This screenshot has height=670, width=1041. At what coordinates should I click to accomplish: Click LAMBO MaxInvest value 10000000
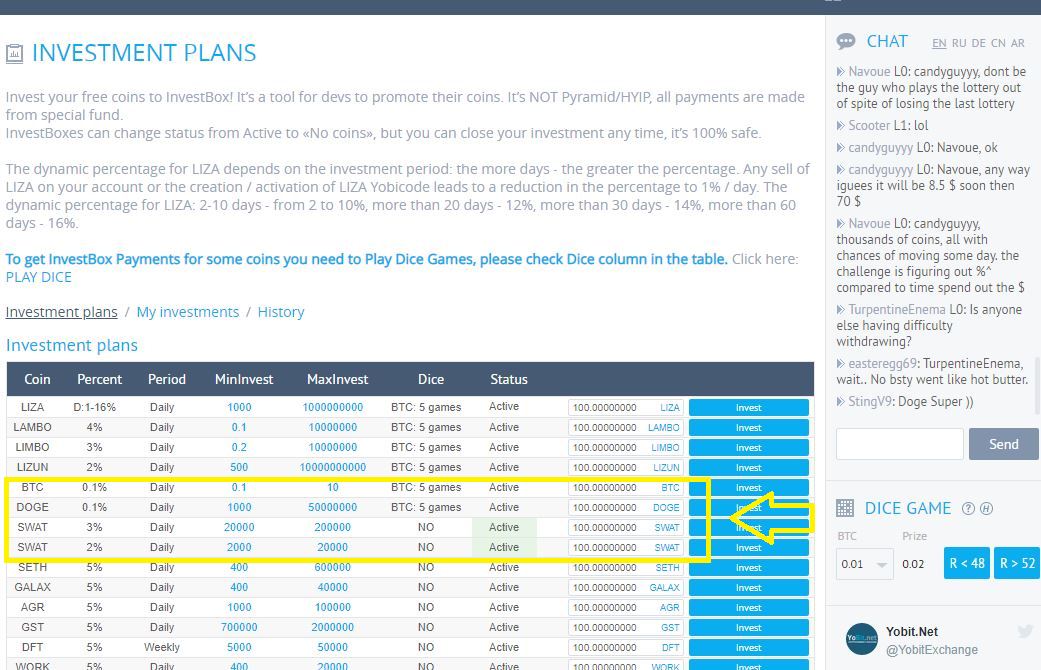click(333, 427)
